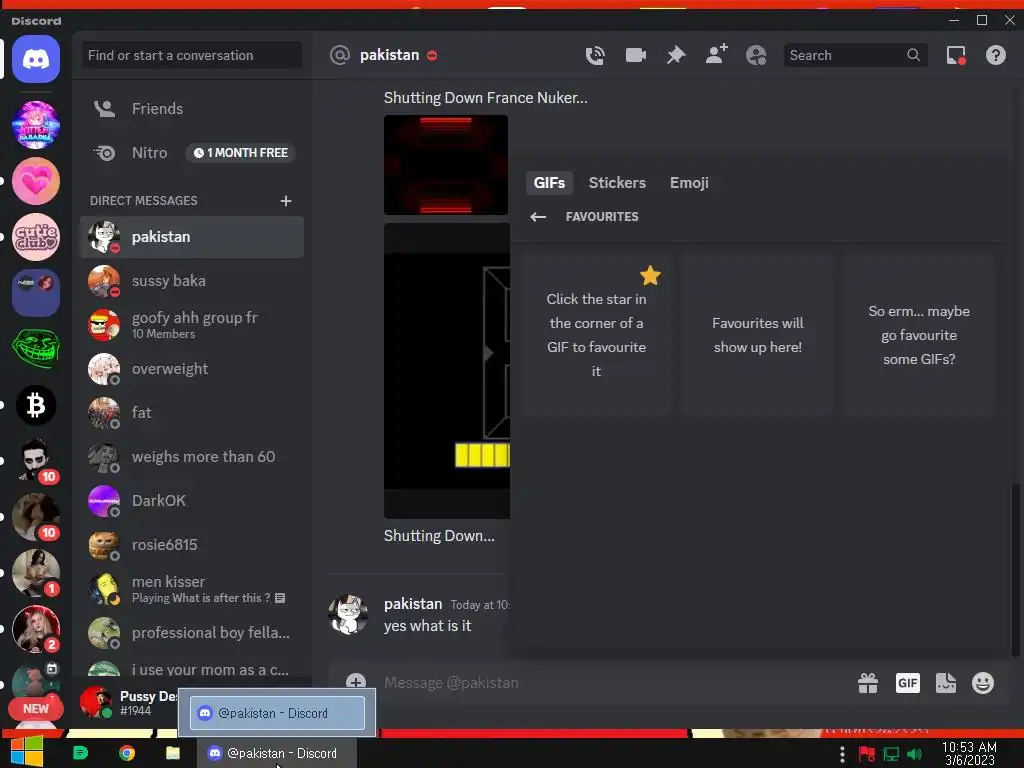Click the green taskbar app icon
Image resolution: width=1024 pixels, height=768 pixels.
(x=80, y=753)
